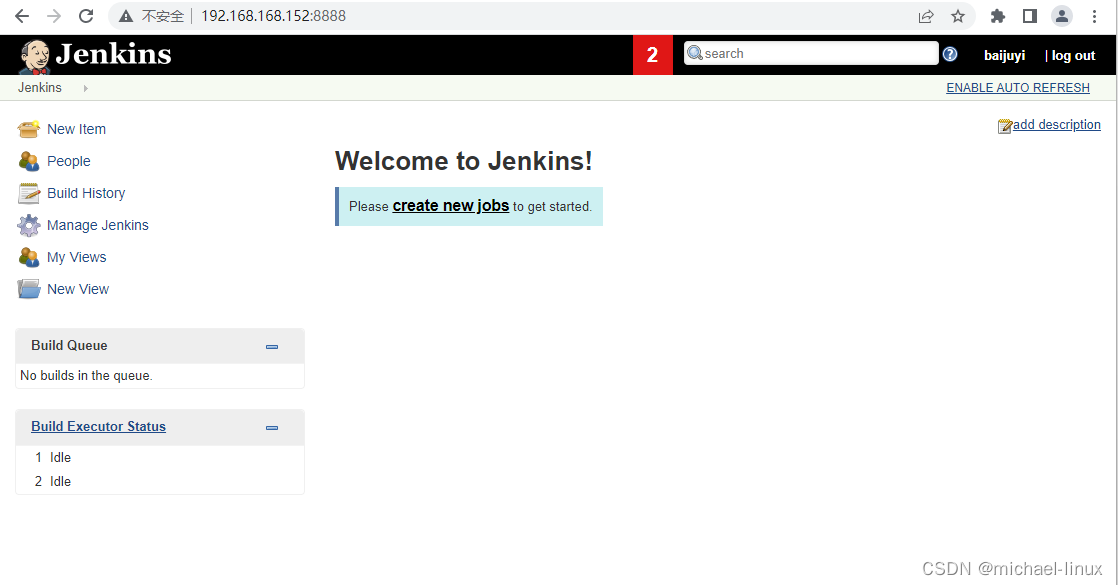
Task: Click the share page icon in address bar
Action: (x=925, y=16)
